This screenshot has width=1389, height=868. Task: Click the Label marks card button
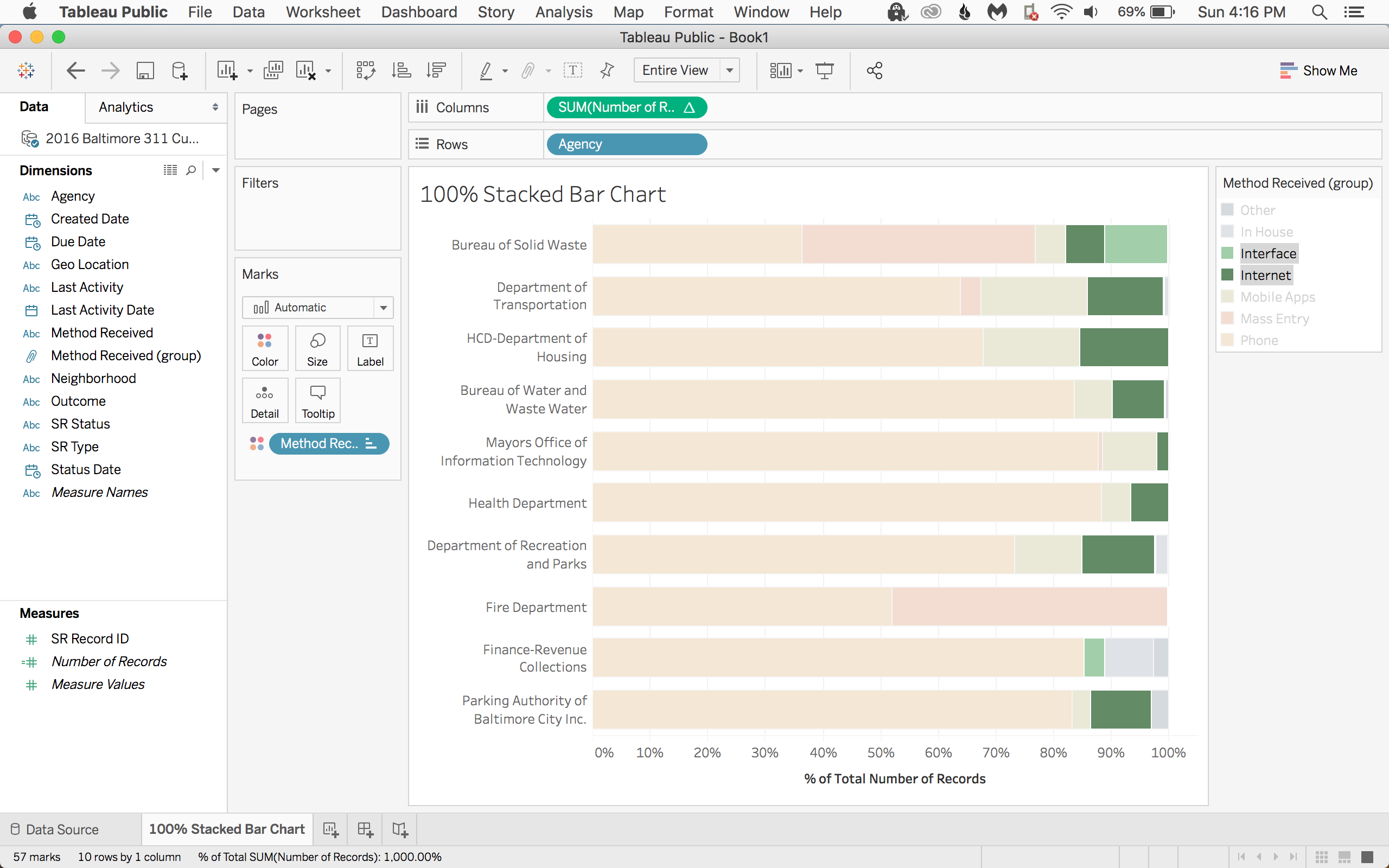click(x=370, y=348)
